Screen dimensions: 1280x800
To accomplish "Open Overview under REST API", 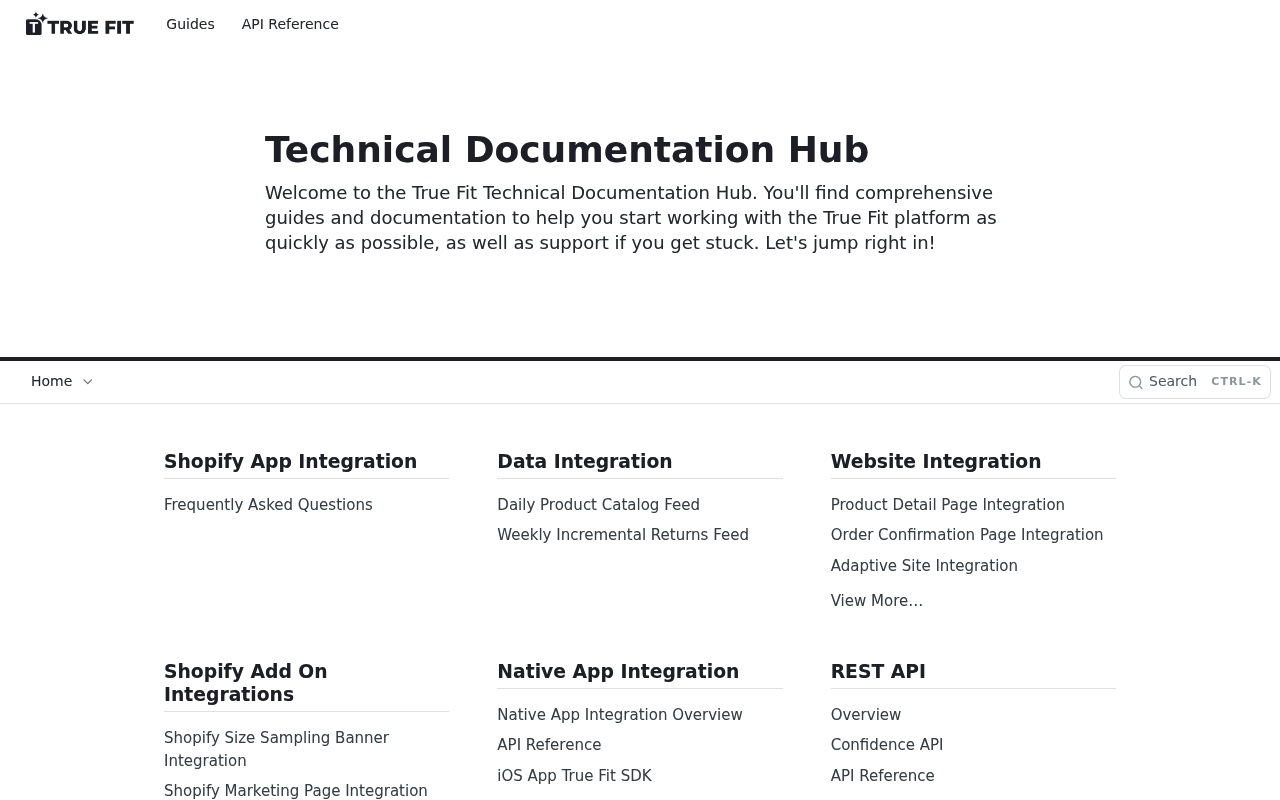I will [x=866, y=715].
